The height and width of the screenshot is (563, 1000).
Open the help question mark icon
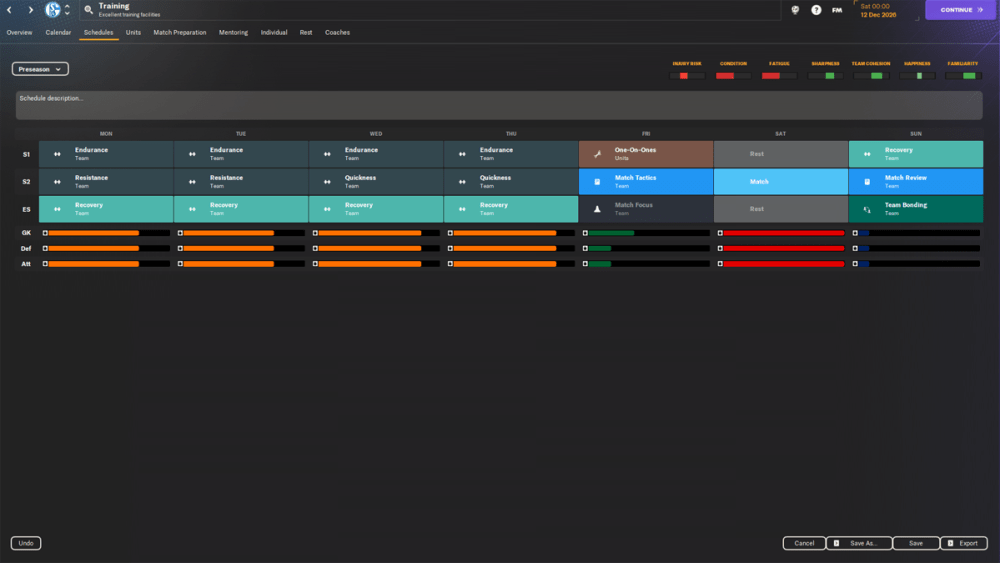816,10
